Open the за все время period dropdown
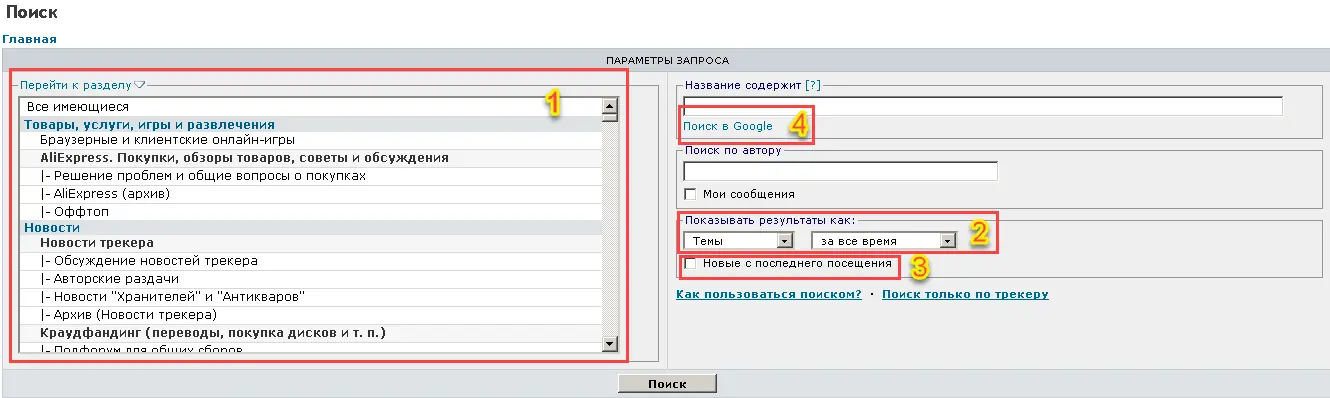 click(884, 241)
